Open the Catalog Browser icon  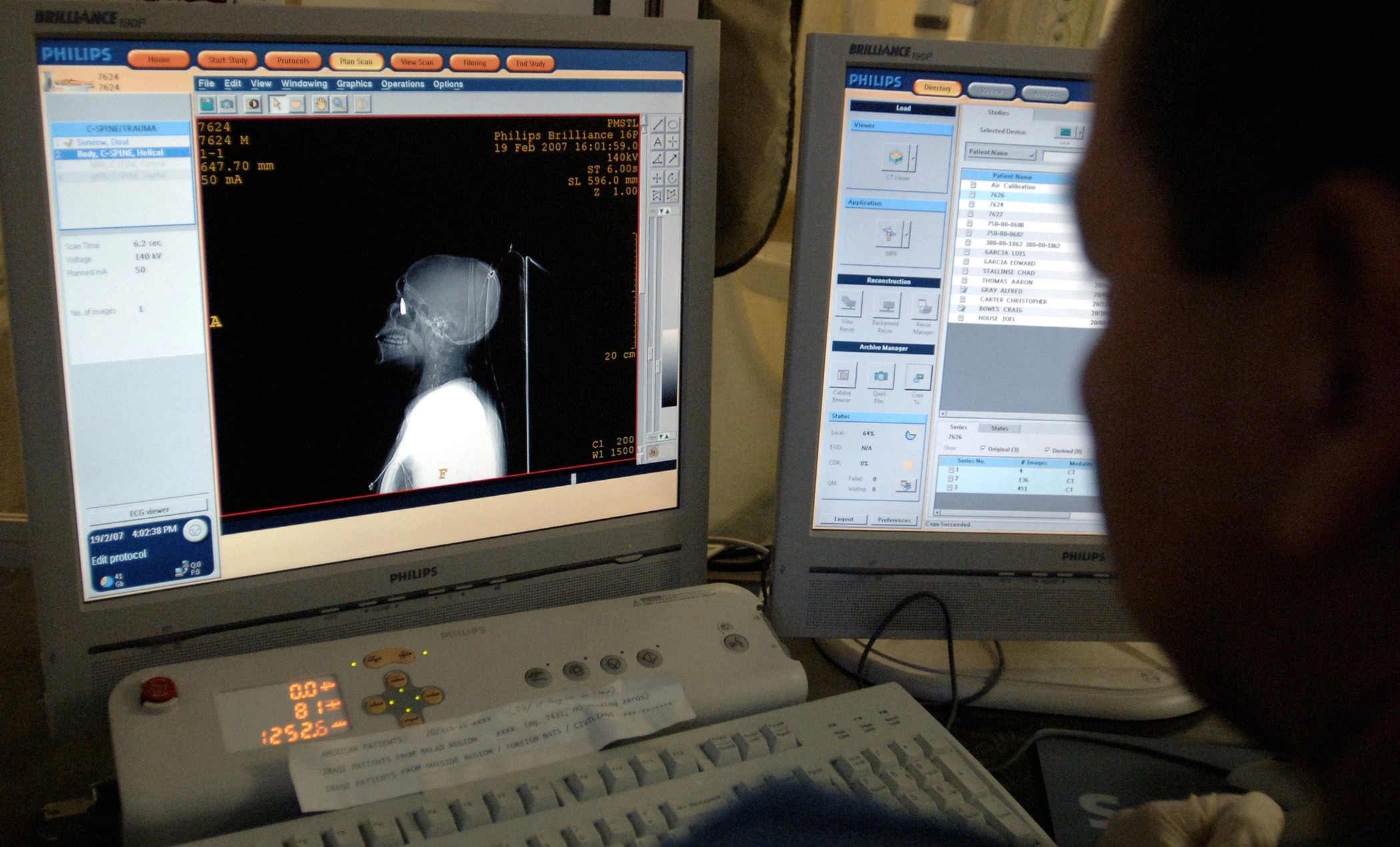coord(843,375)
